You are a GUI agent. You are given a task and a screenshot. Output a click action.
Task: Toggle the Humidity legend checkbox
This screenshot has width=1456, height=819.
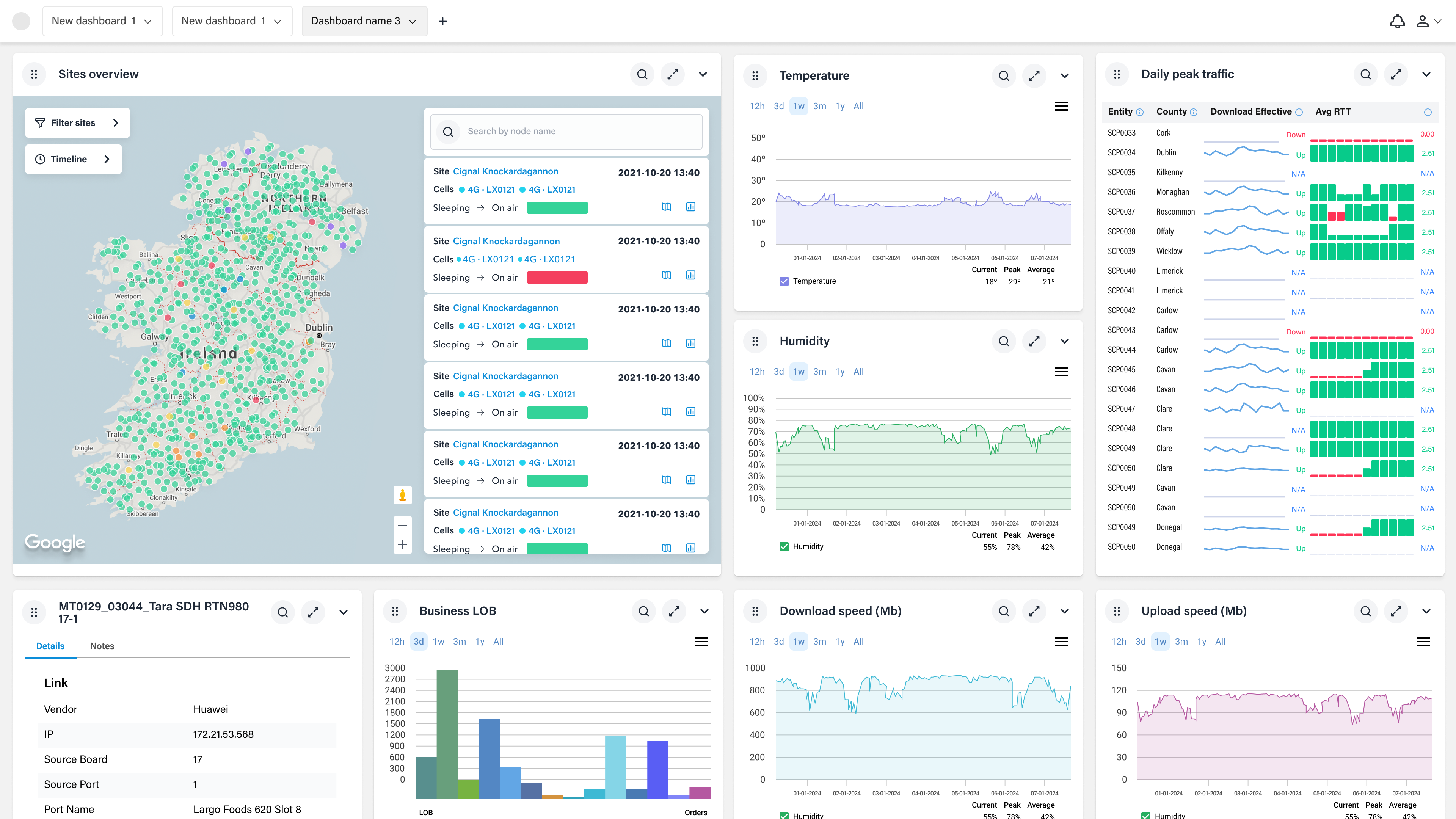784,546
